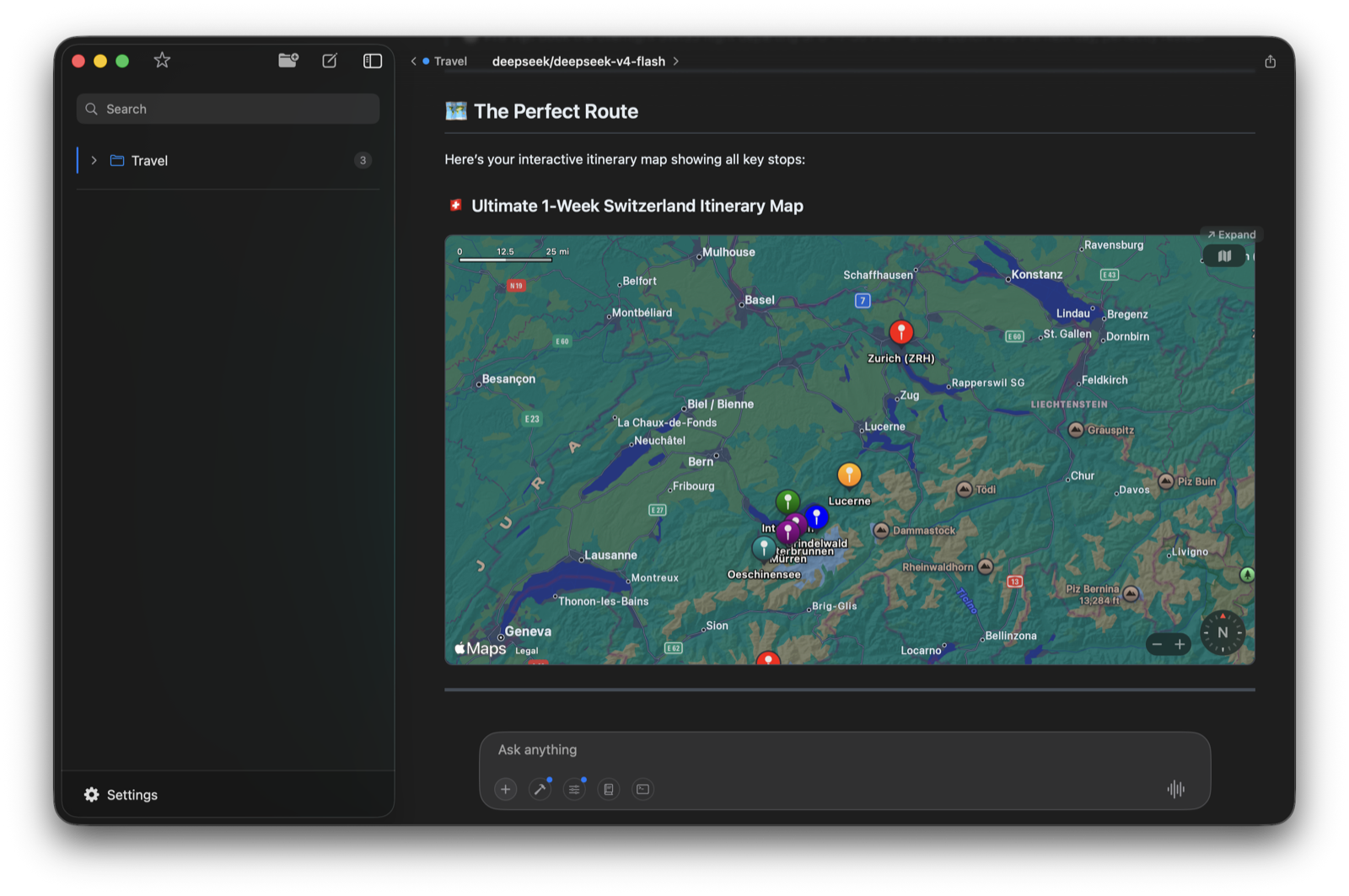Click the Grauspitz peak marker
Image resolution: width=1349 pixels, height=896 pixels.
pyautogui.click(x=1076, y=430)
